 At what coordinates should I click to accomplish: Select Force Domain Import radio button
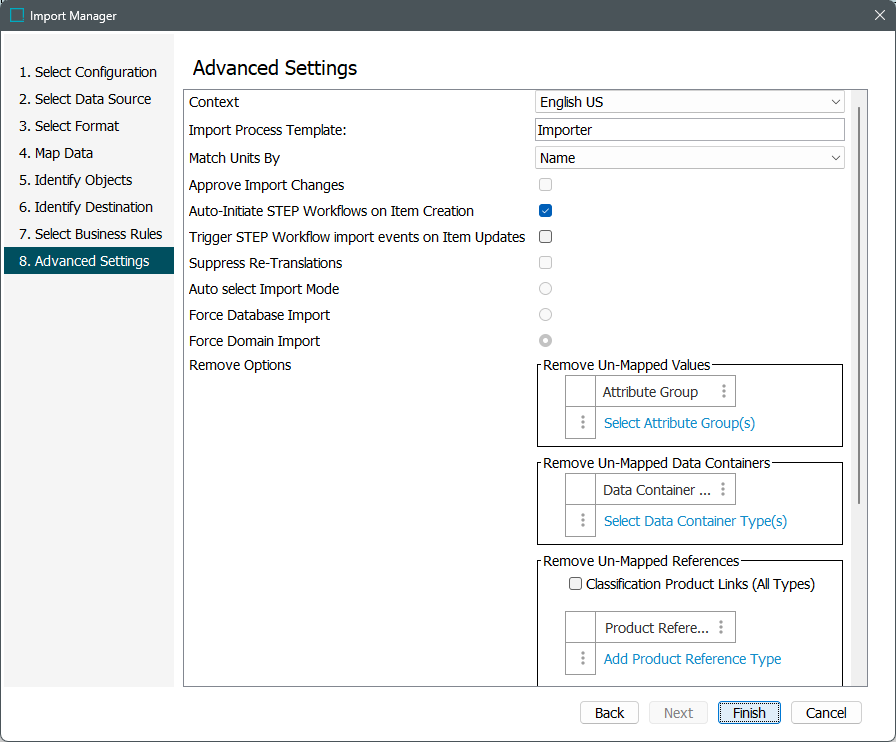[x=545, y=341]
